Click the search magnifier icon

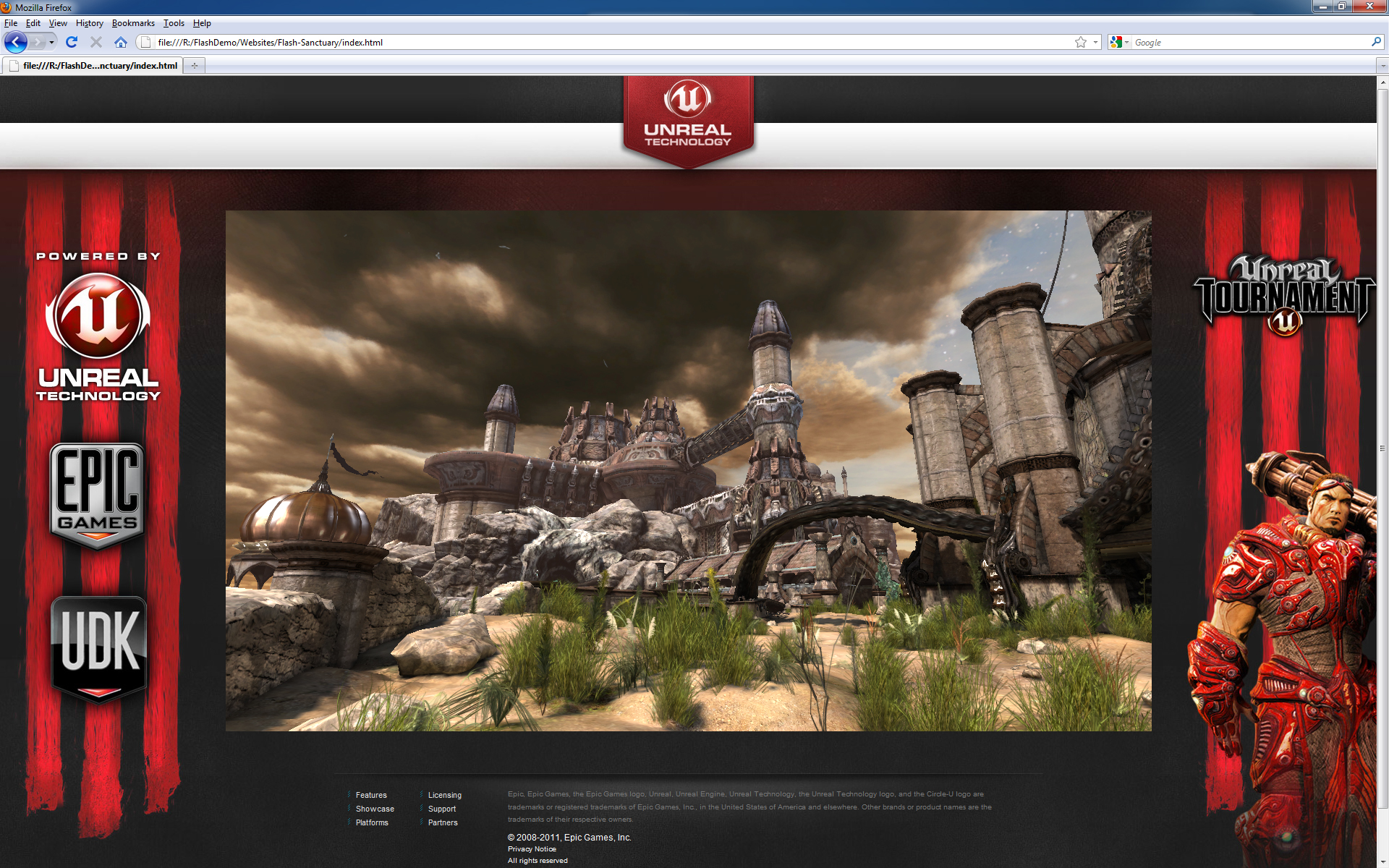coord(1375,42)
